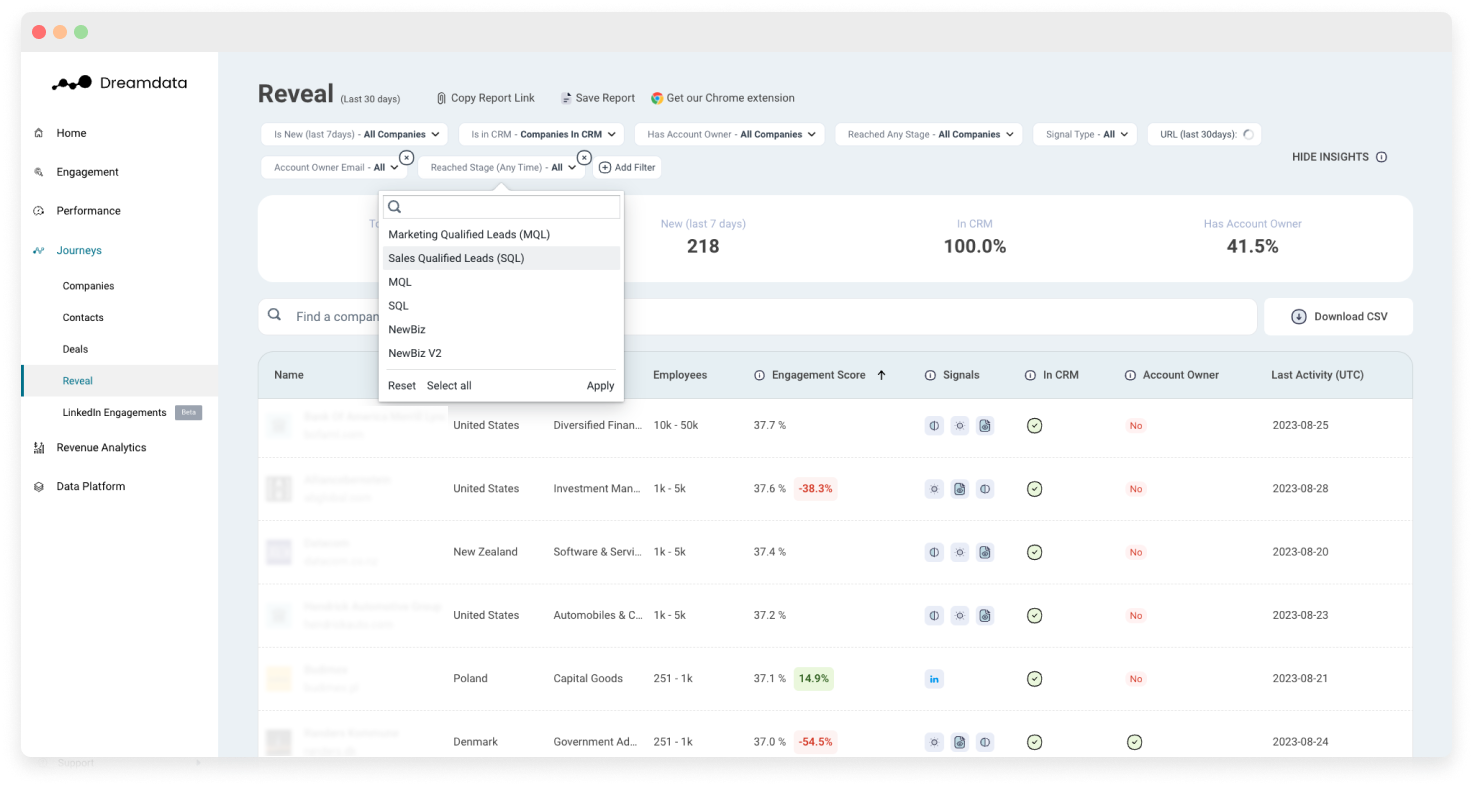1473x789 pixels.
Task: Click Copy Report Link
Action: pyautogui.click(x=485, y=98)
